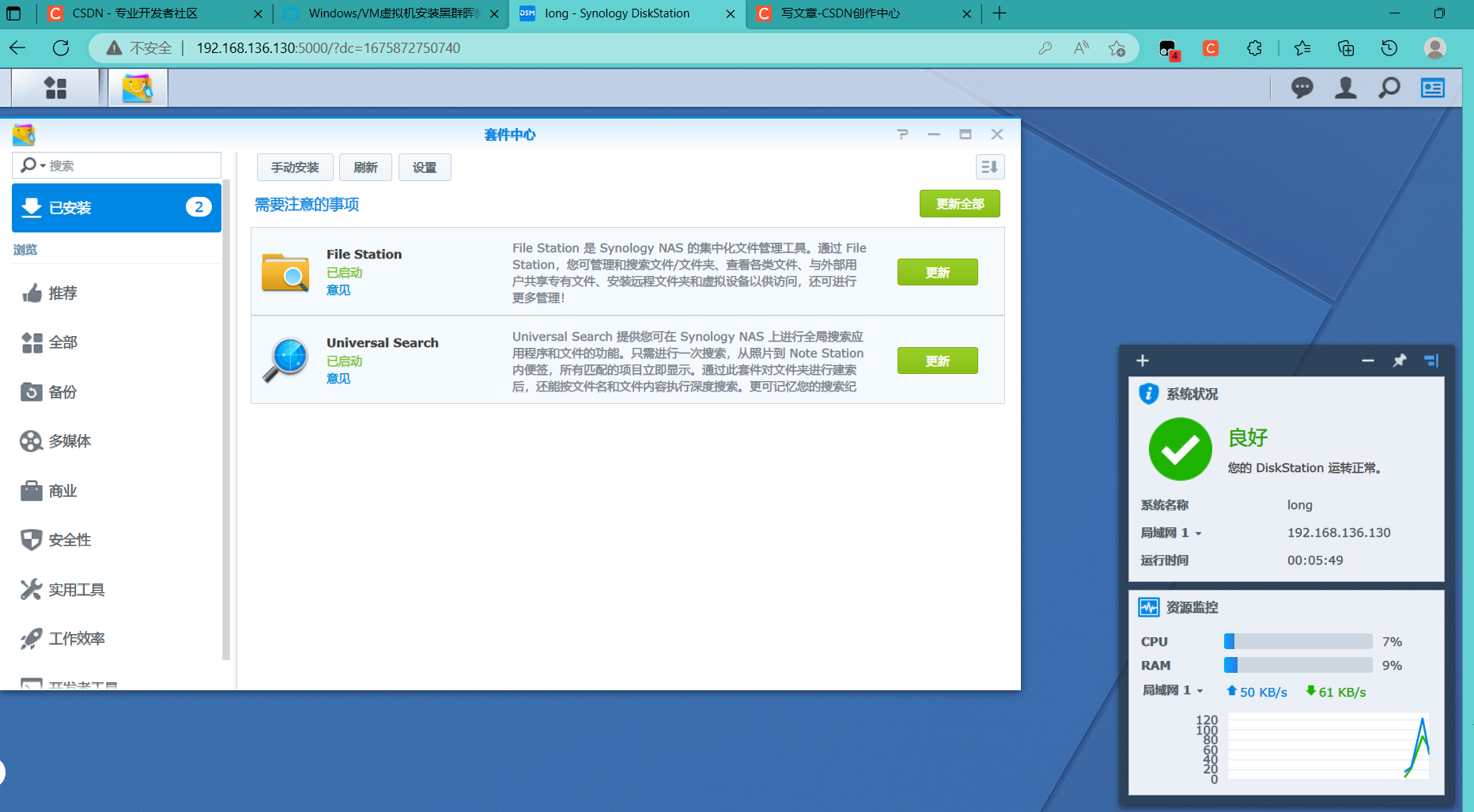Image resolution: width=1474 pixels, height=812 pixels.
Task: Open a new browser tab
Action: click(x=1000, y=13)
